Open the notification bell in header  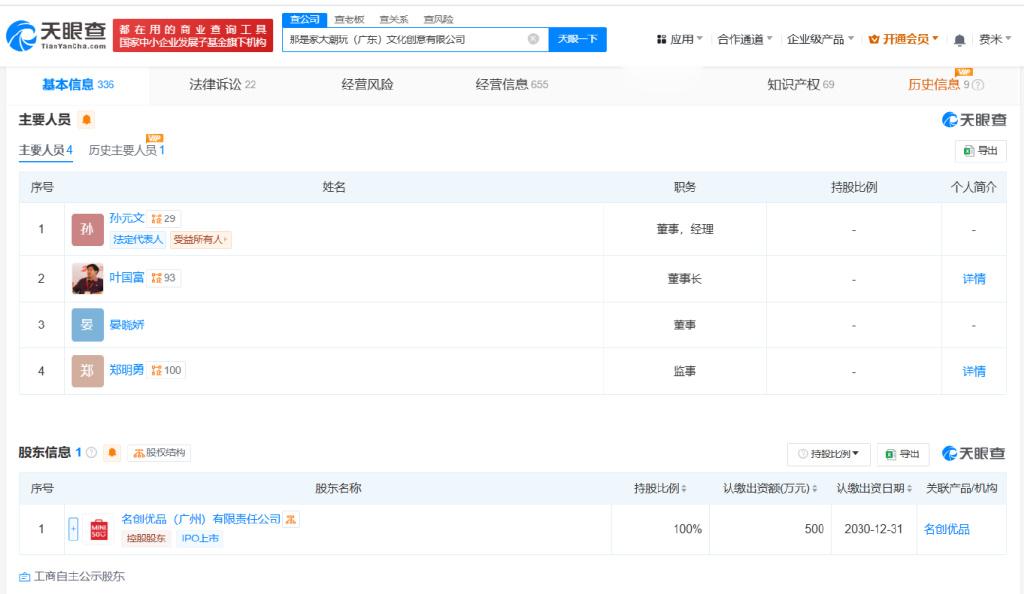tap(959, 40)
